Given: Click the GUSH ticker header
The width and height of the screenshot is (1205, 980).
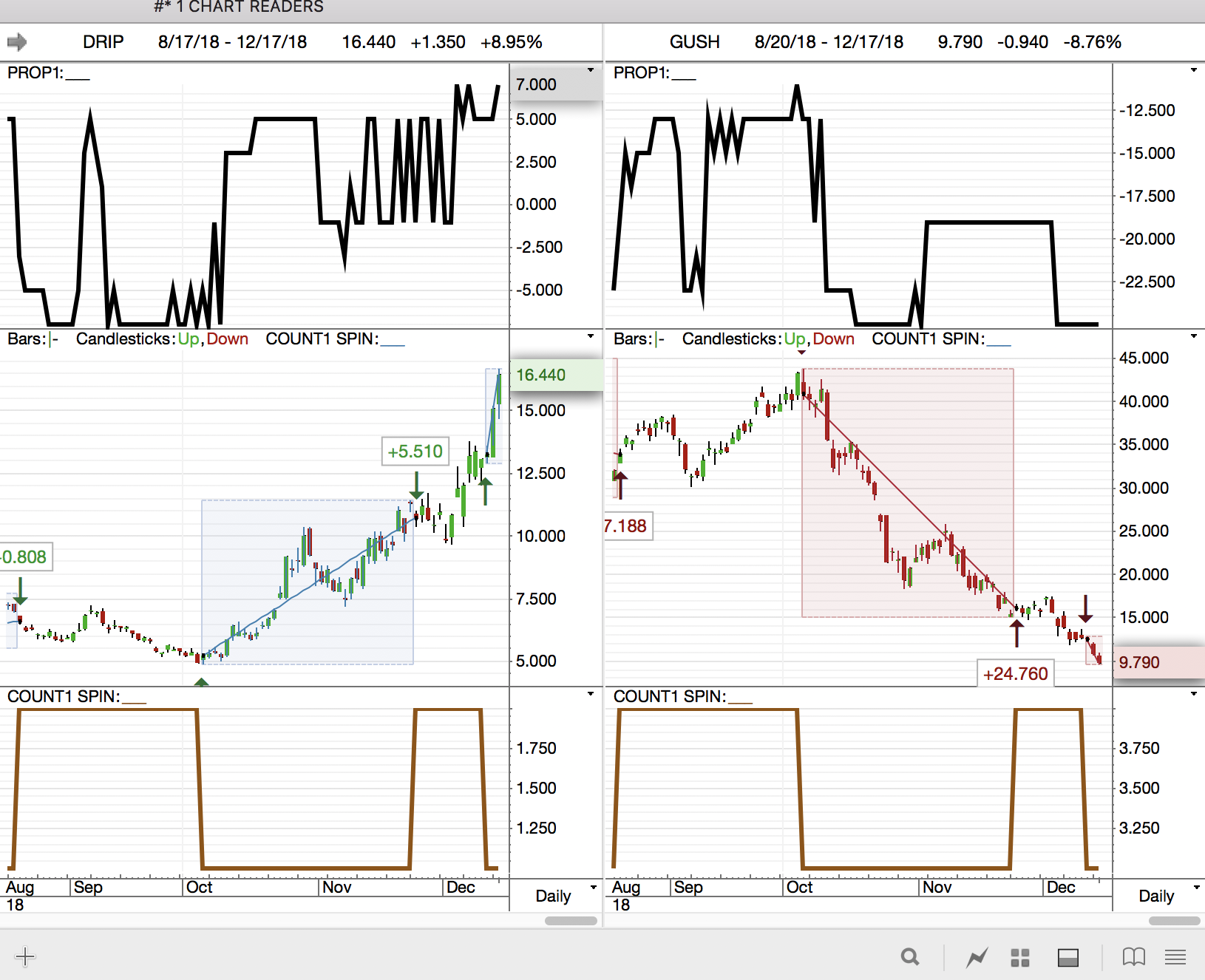Looking at the screenshot, I should click(695, 42).
